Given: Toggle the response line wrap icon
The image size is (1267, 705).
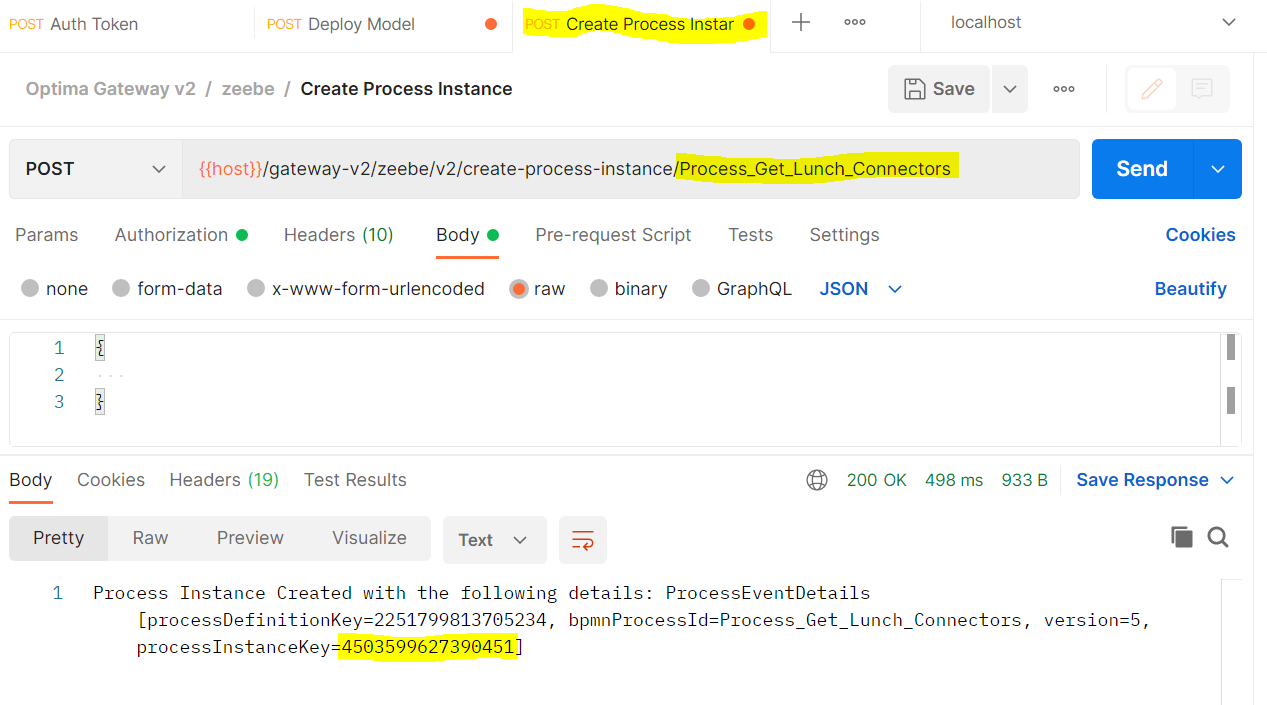Looking at the screenshot, I should click(583, 540).
